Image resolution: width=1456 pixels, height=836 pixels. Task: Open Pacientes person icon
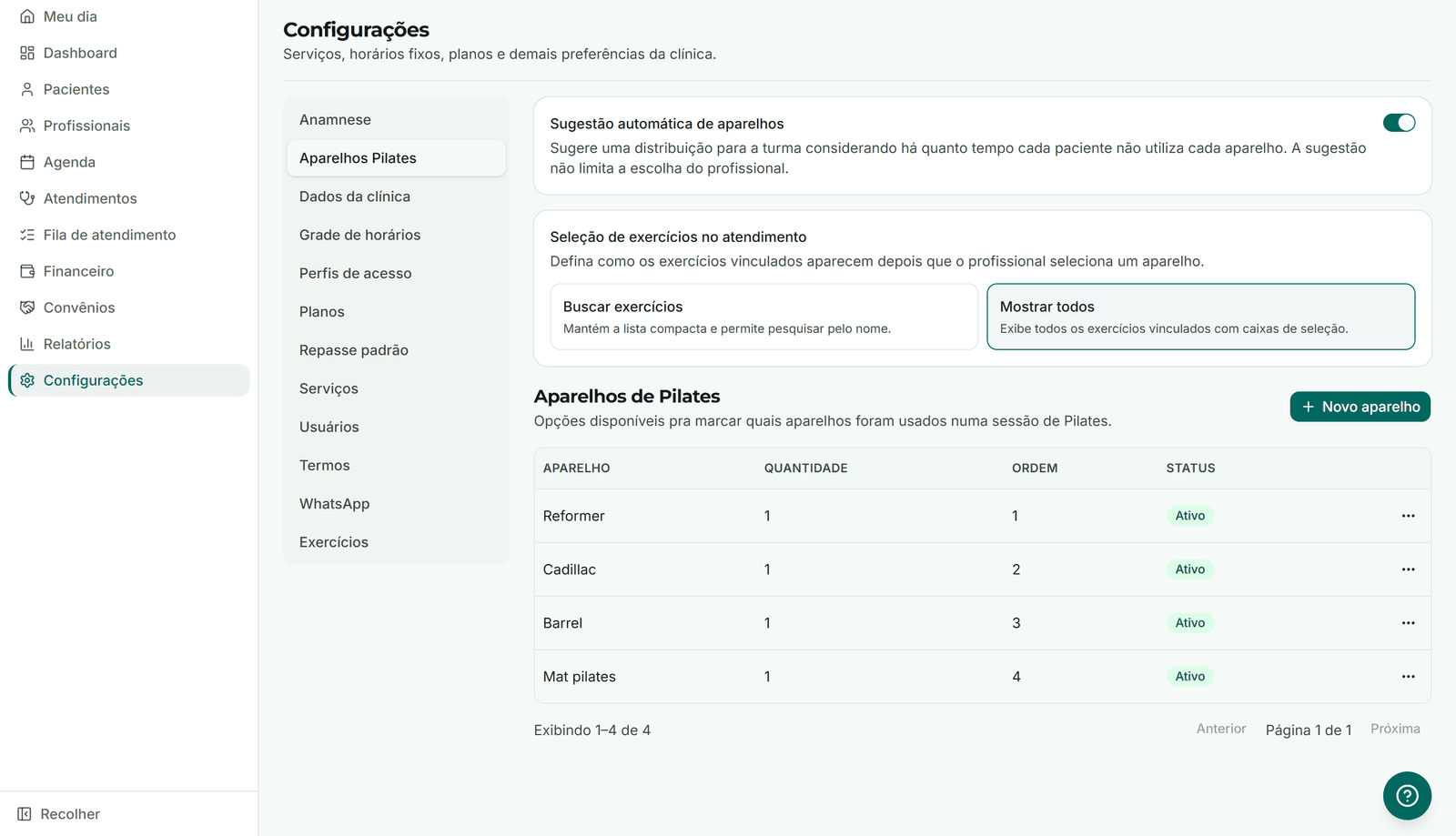(x=27, y=89)
